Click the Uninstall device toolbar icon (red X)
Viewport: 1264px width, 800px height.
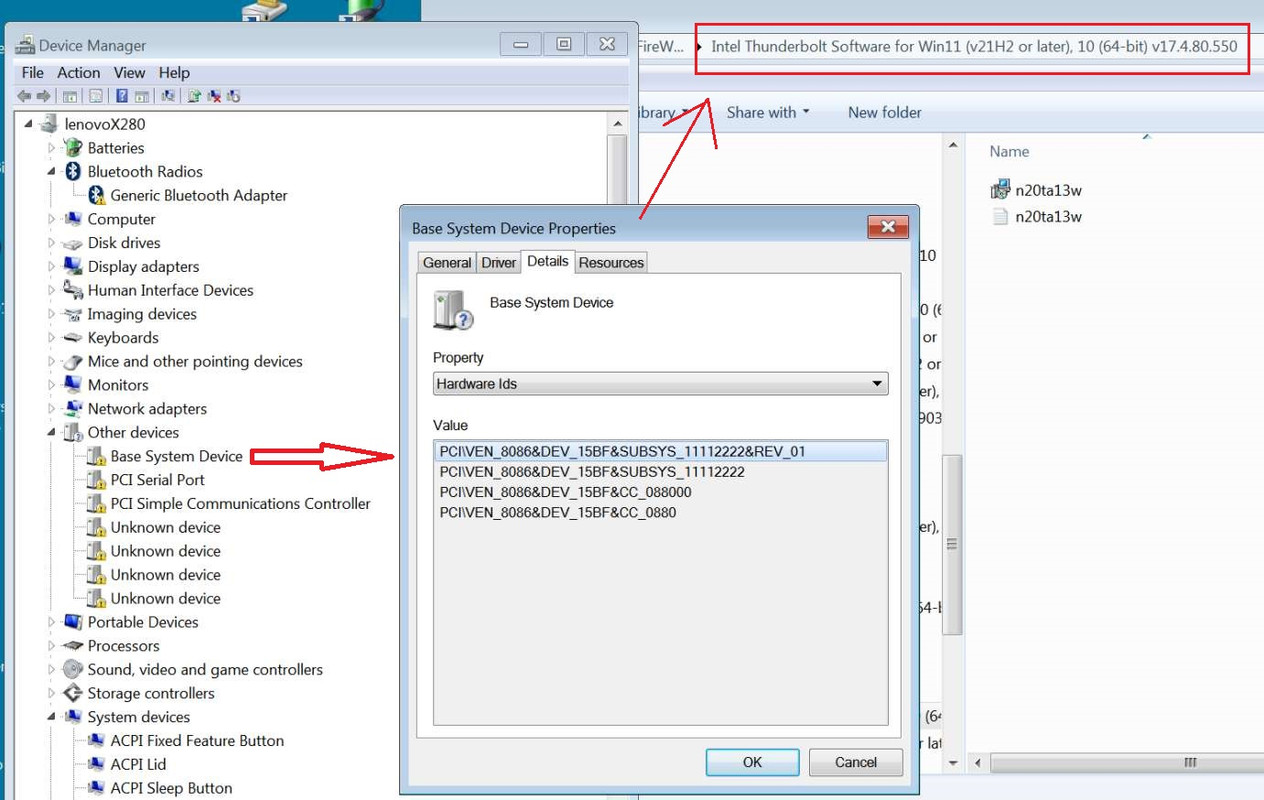(214, 96)
